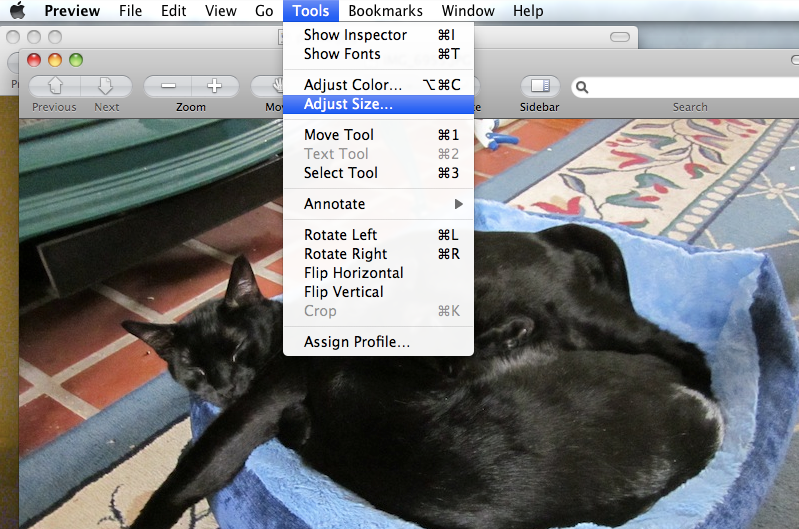Zoom front window with green button

pos(76,60)
